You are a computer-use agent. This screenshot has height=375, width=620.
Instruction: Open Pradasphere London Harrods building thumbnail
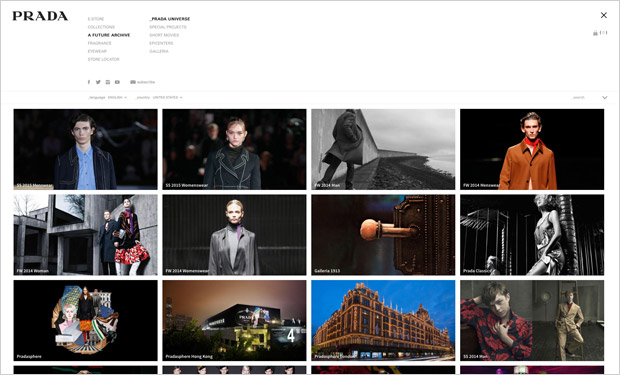383,320
